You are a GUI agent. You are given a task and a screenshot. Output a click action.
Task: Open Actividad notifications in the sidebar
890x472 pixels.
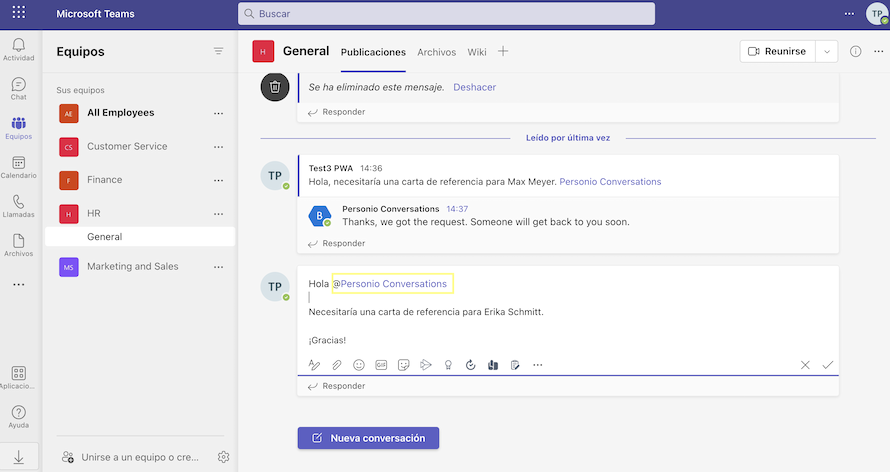[x=19, y=50]
